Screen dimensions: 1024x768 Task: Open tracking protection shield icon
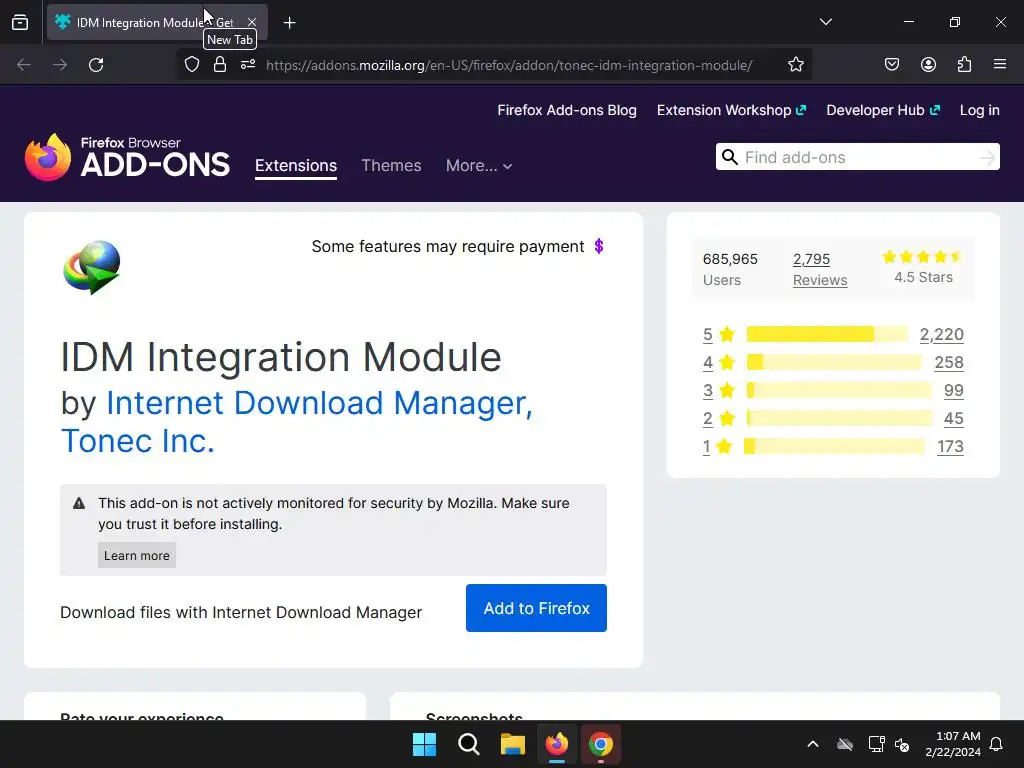tap(191, 65)
